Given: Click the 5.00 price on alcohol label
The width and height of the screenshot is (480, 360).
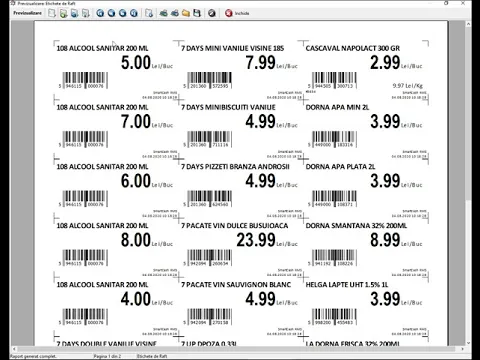Looking at the screenshot, I should click(136, 63).
